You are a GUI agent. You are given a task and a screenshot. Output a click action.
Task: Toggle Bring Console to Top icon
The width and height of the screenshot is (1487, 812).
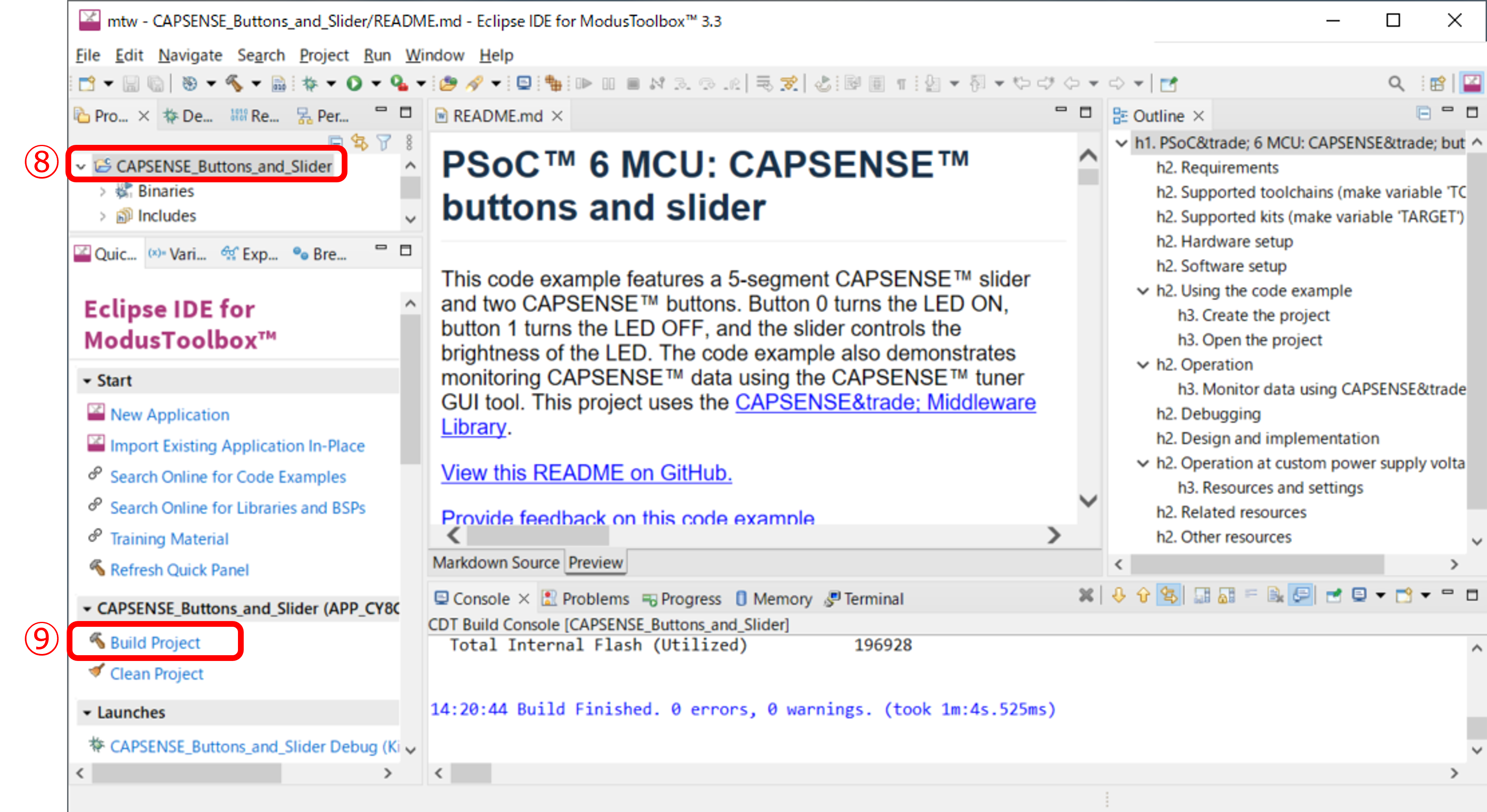(x=1301, y=595)
